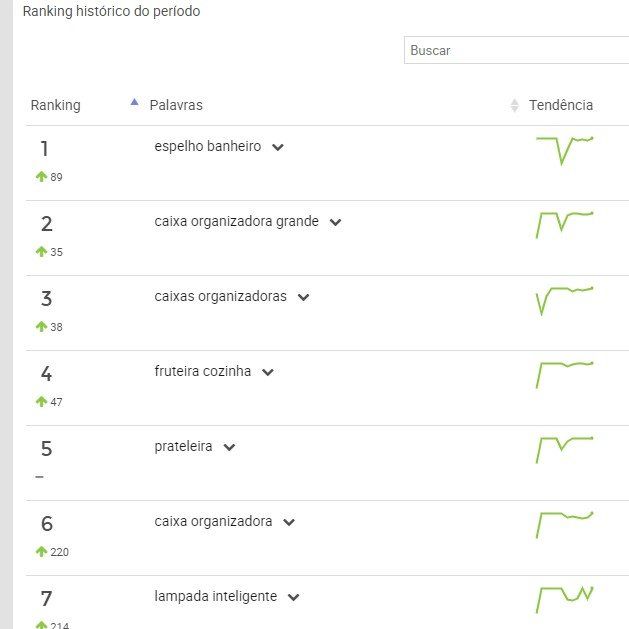Select the fruteira cozinha keyword text
The image size is (629, 629).
coord(203,371)
